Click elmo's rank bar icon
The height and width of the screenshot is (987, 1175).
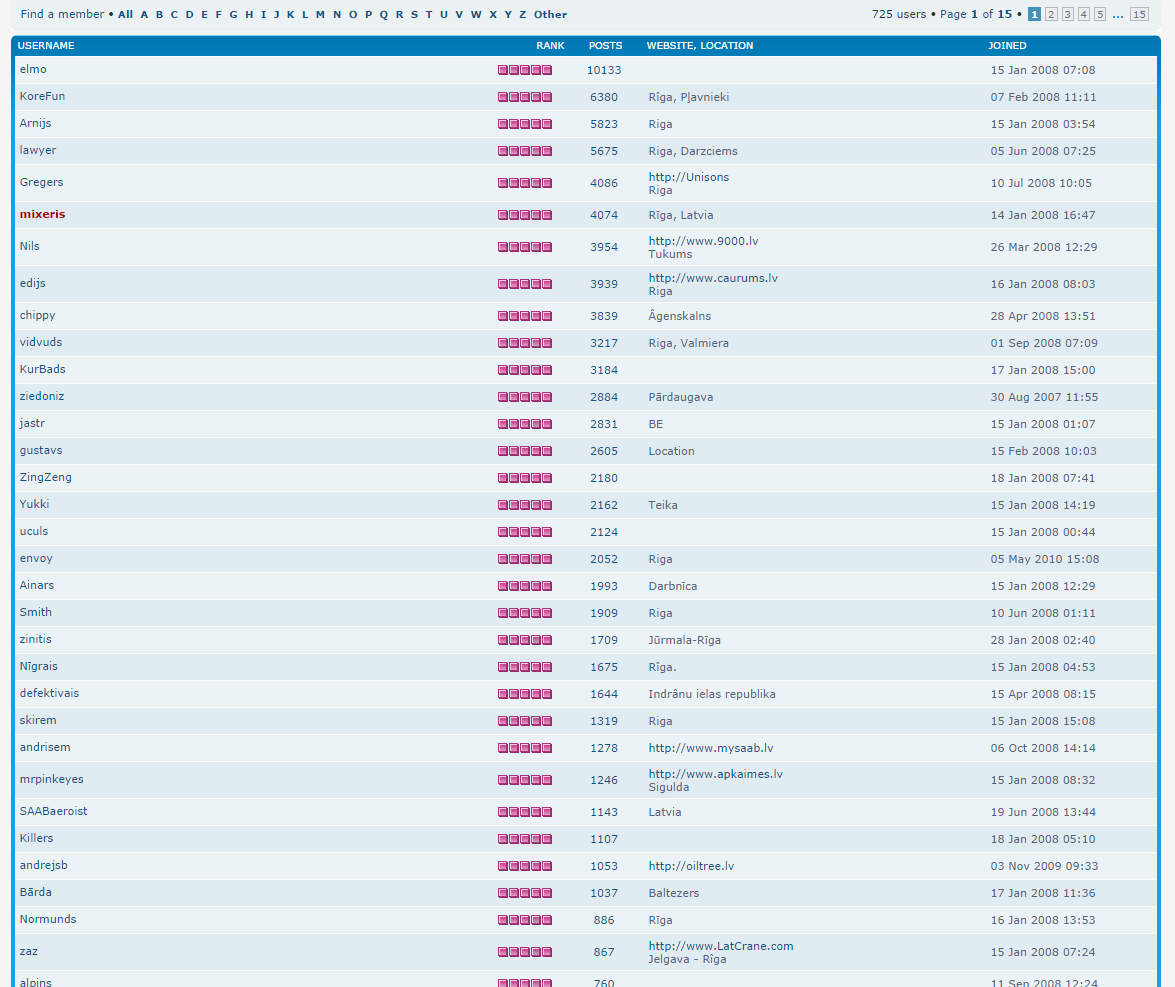coord(525,70)
